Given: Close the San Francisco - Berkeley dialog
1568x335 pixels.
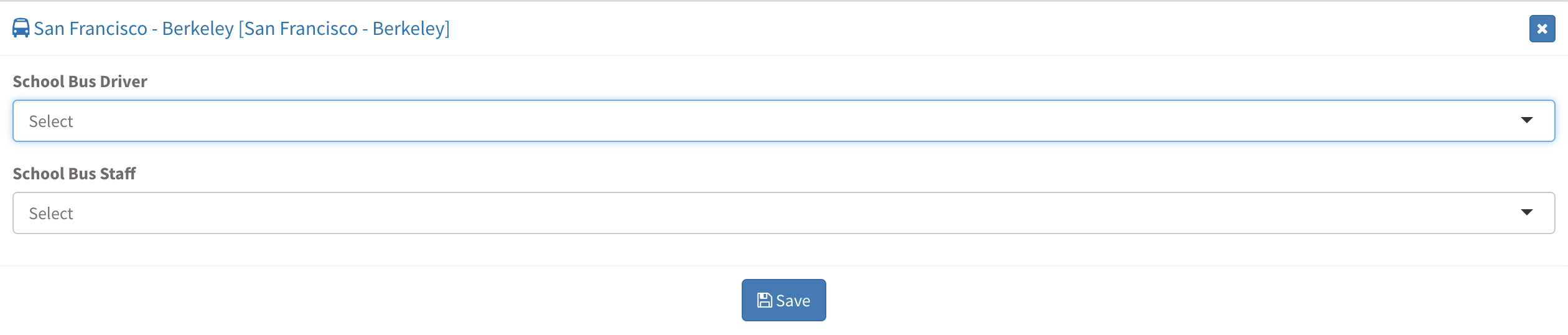Looking at the screenshot, I should click(x=1542, y=29).
